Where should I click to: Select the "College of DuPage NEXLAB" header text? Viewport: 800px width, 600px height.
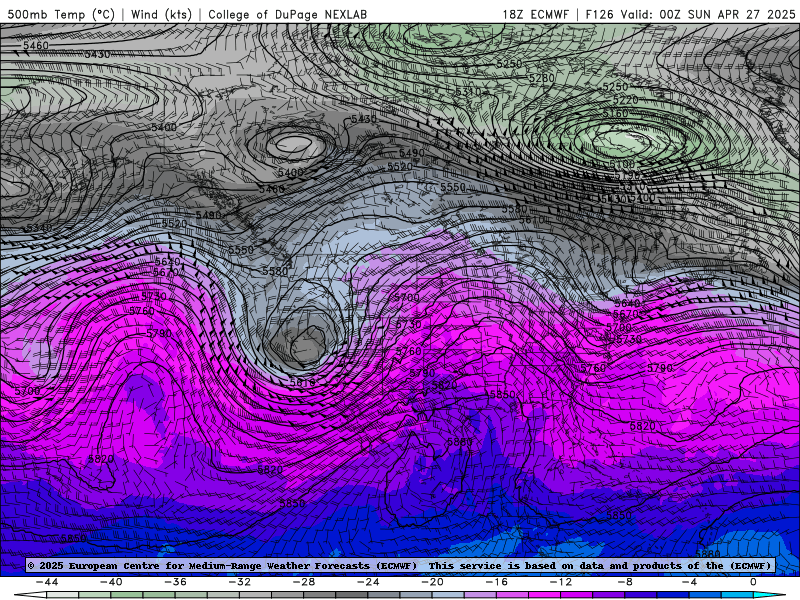287,14
